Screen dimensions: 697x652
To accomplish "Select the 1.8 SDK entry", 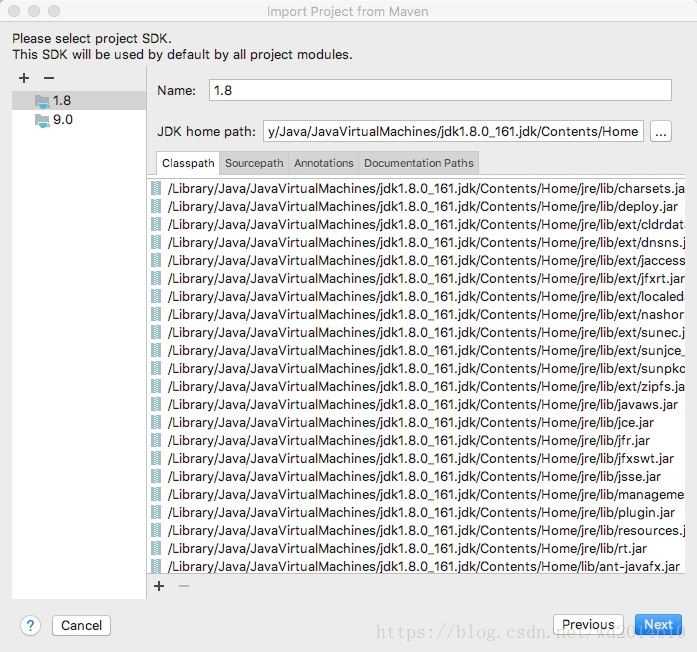I will 79,101.
